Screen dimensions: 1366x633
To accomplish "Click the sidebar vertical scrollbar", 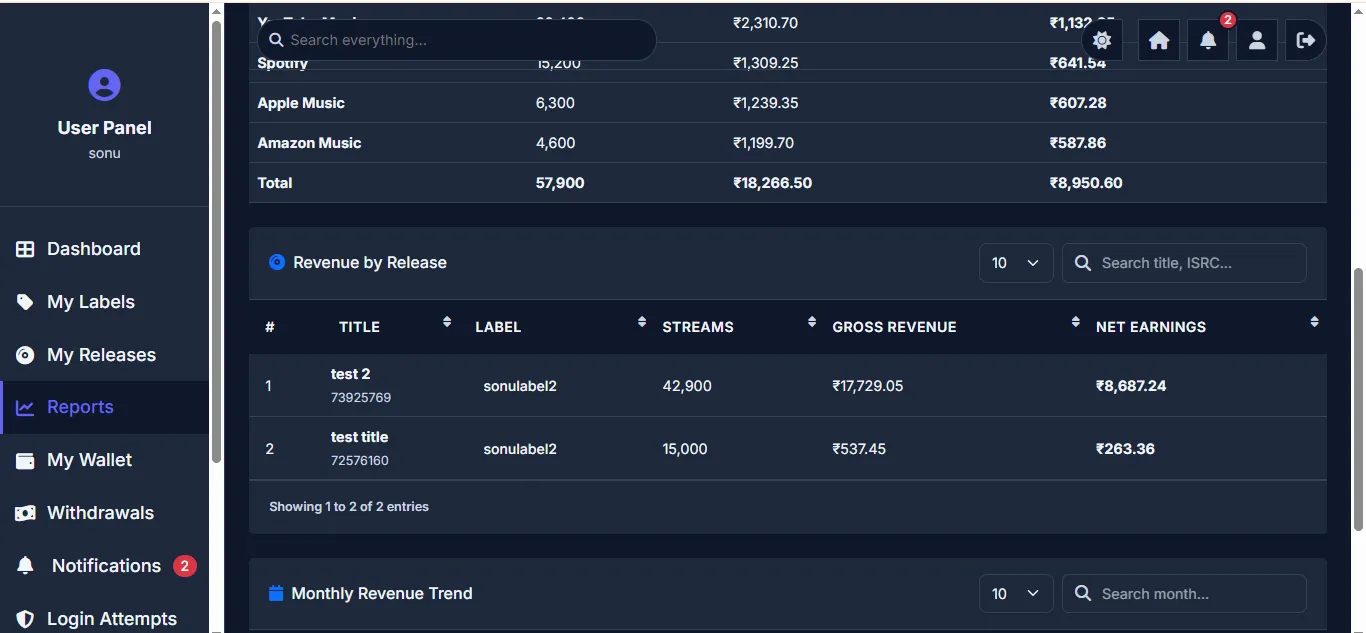I will [x=217, y=240].
